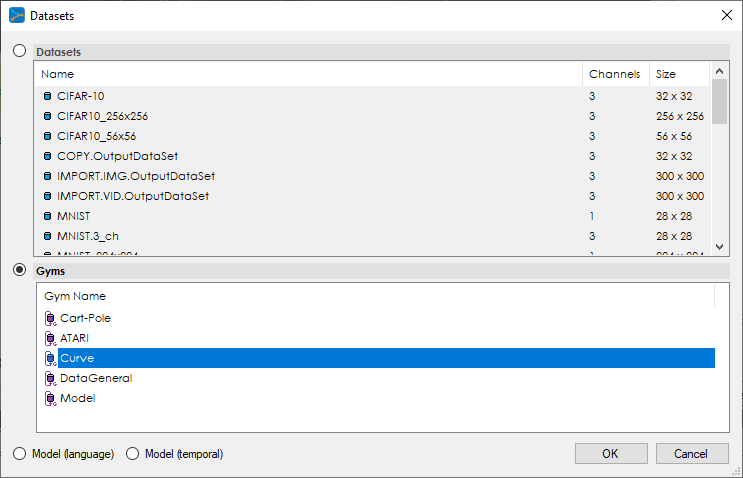
Task: Click the ATARI gym icon
Action: click(x=51, y=338)
